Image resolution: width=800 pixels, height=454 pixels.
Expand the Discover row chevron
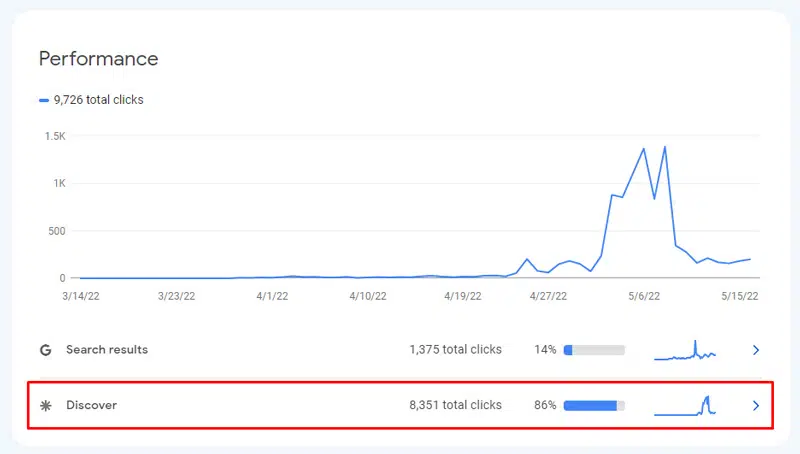tap(756, 405)
